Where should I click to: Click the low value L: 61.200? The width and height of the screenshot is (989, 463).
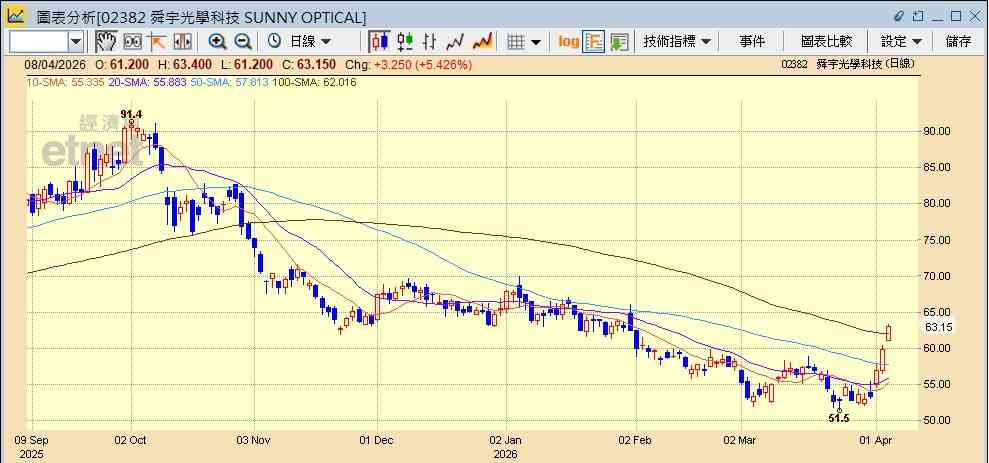[246, 64]
